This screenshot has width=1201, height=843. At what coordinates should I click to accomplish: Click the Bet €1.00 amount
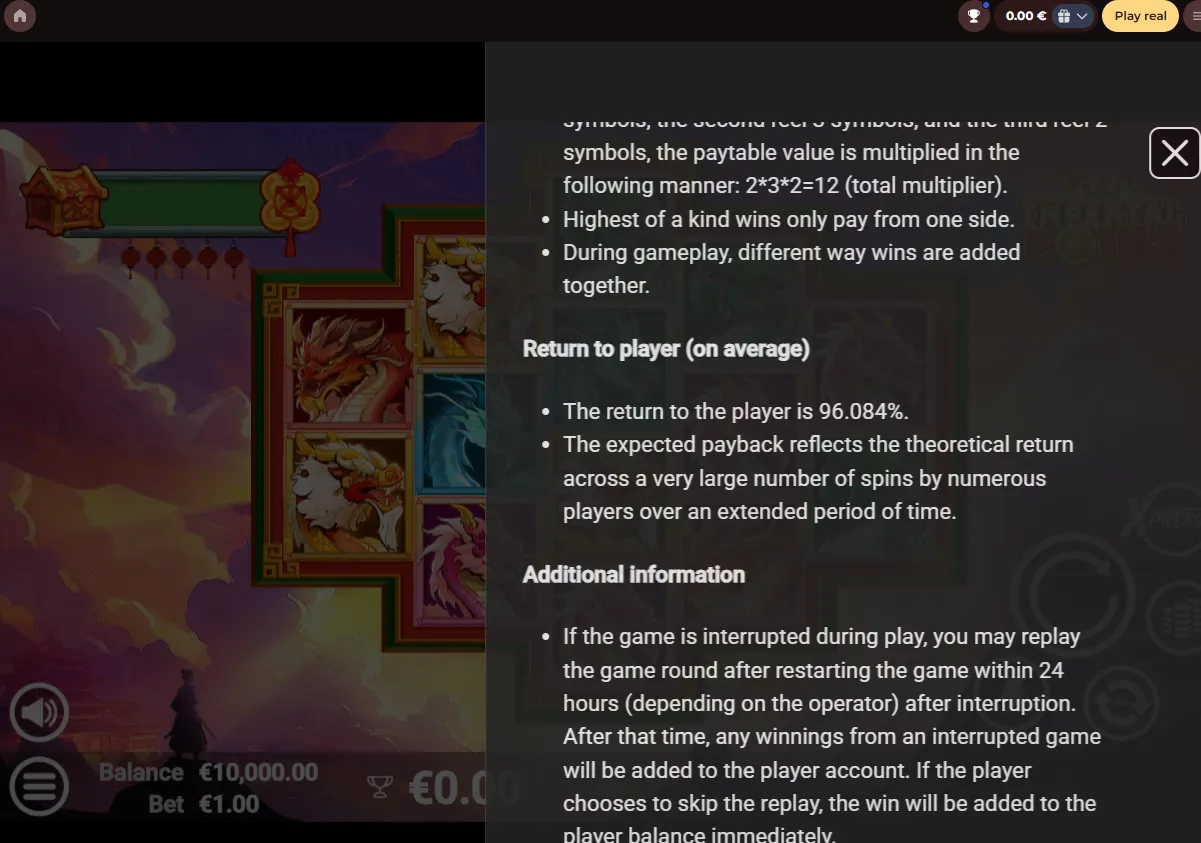[x=204, y=804]
